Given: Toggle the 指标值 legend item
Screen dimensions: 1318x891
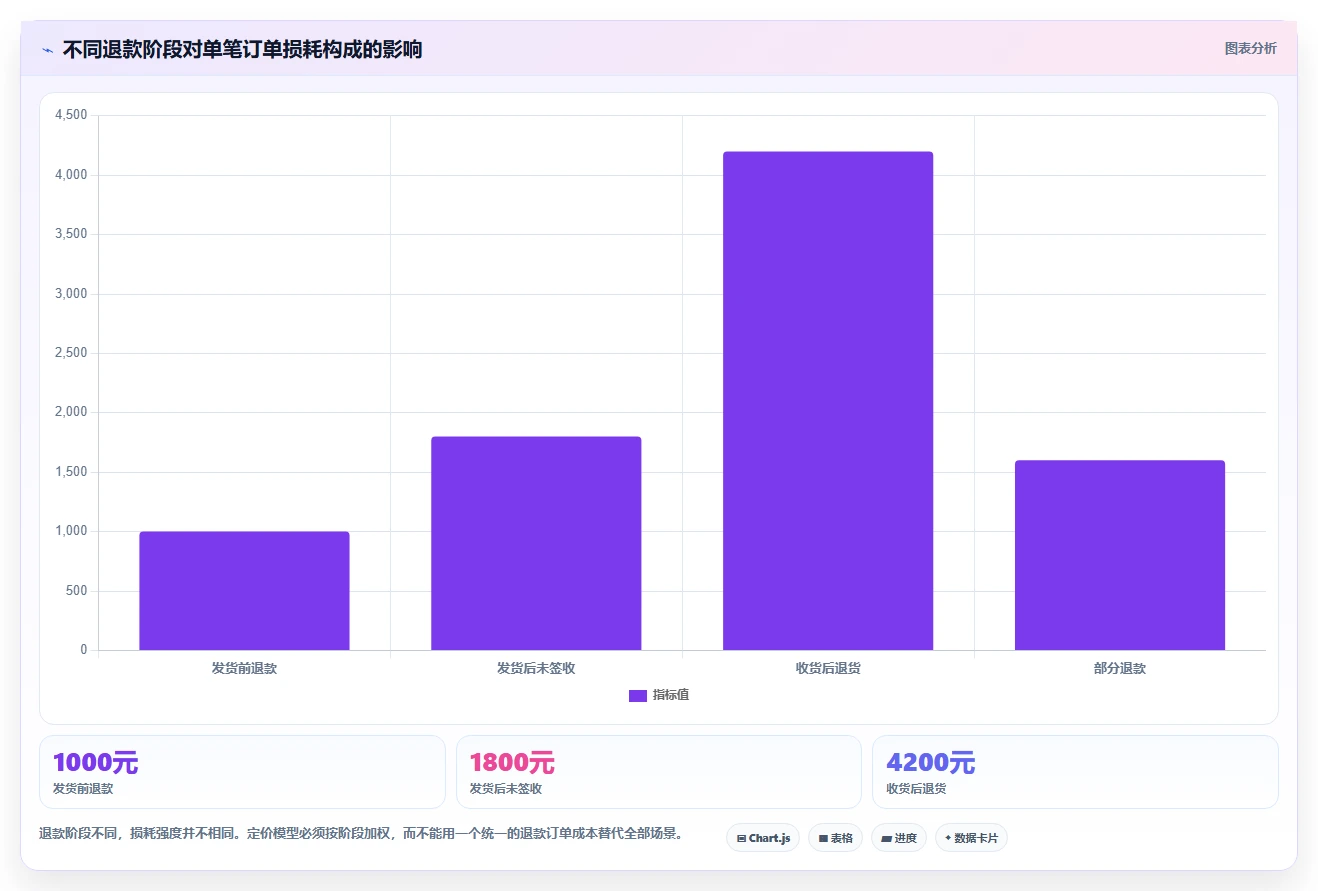Looking at the screenshot, I should 659,695.
